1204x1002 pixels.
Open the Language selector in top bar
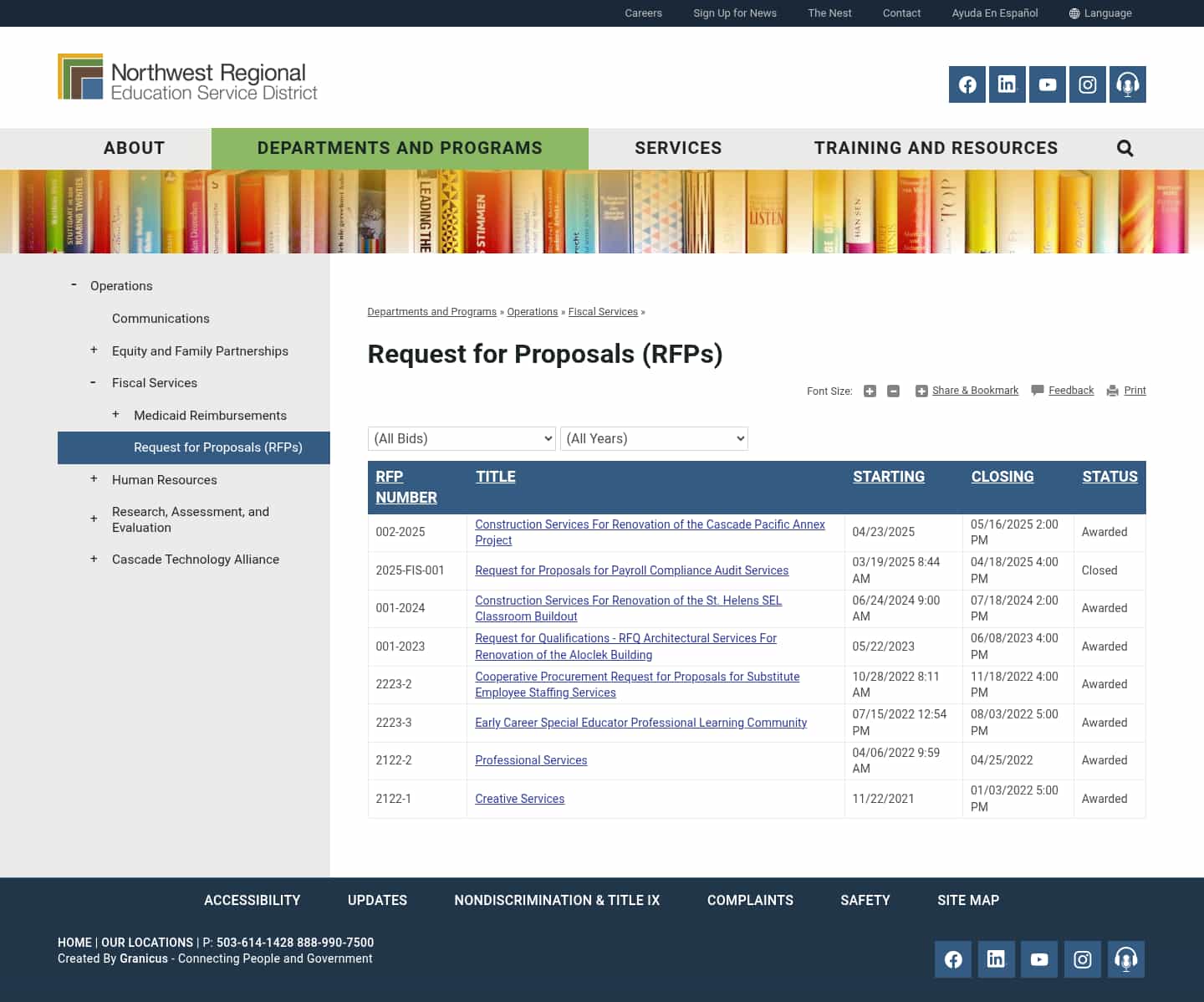[x=1100, y=13]
